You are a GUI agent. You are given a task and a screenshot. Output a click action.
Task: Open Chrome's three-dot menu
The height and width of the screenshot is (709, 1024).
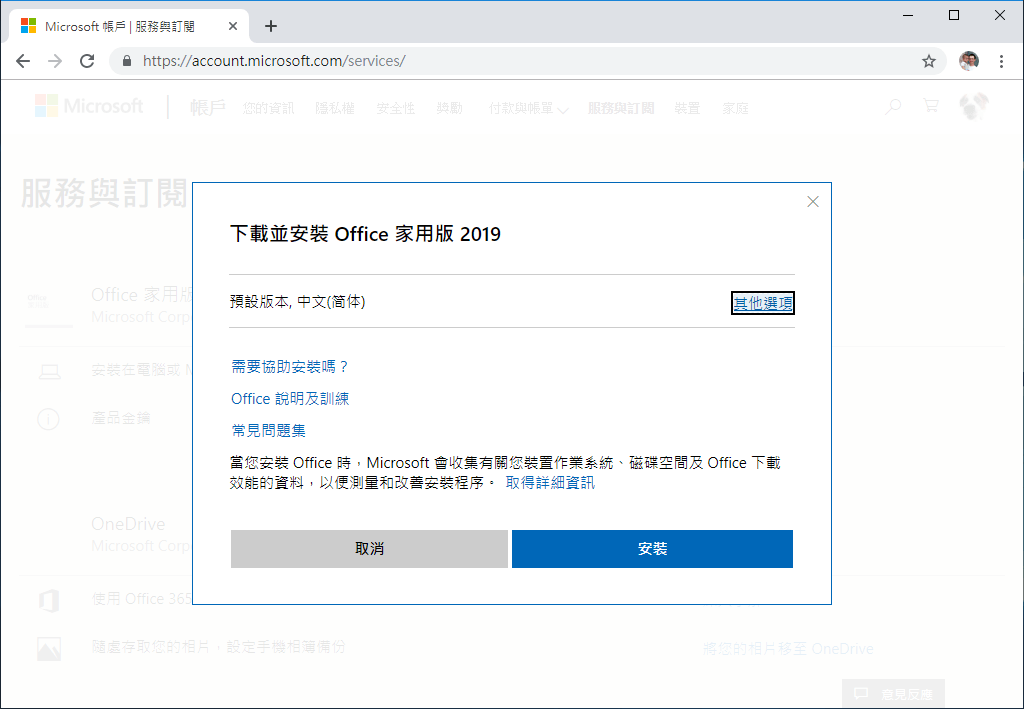(x=1002, y=60)
